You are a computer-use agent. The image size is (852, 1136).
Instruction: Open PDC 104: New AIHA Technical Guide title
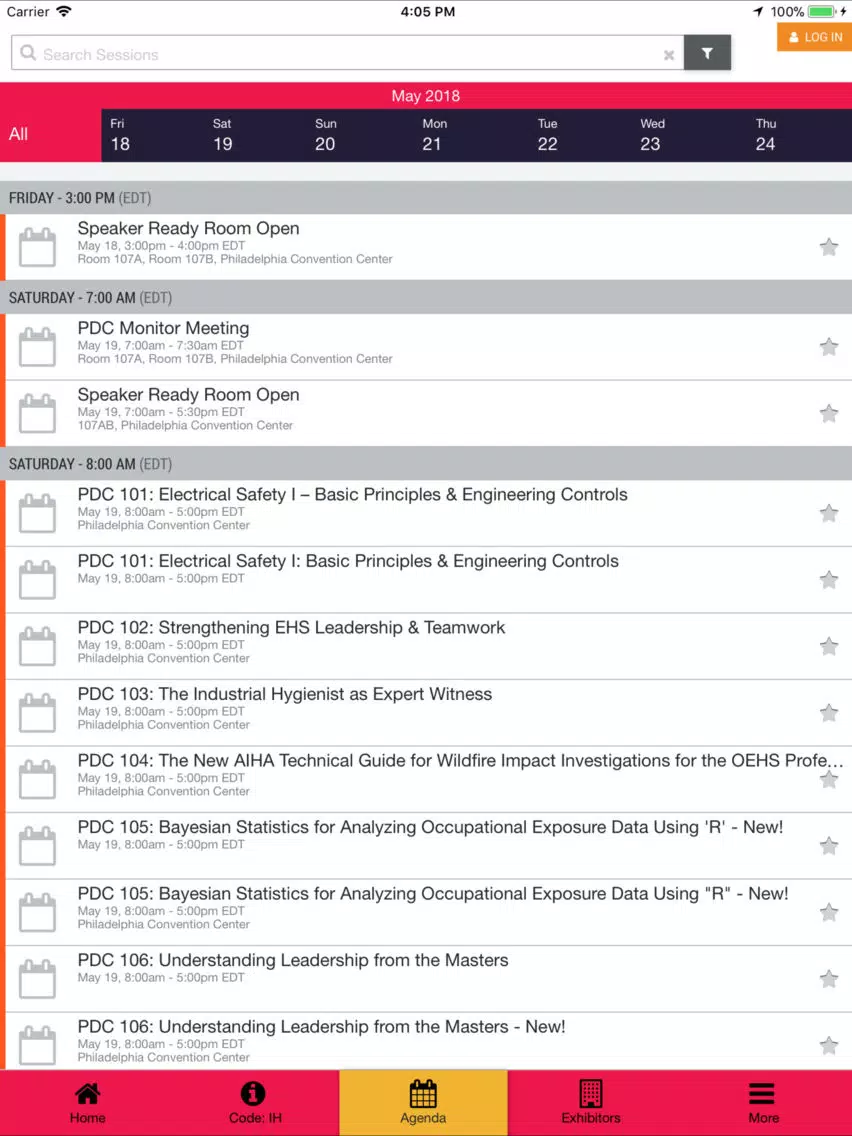(461, 761)
